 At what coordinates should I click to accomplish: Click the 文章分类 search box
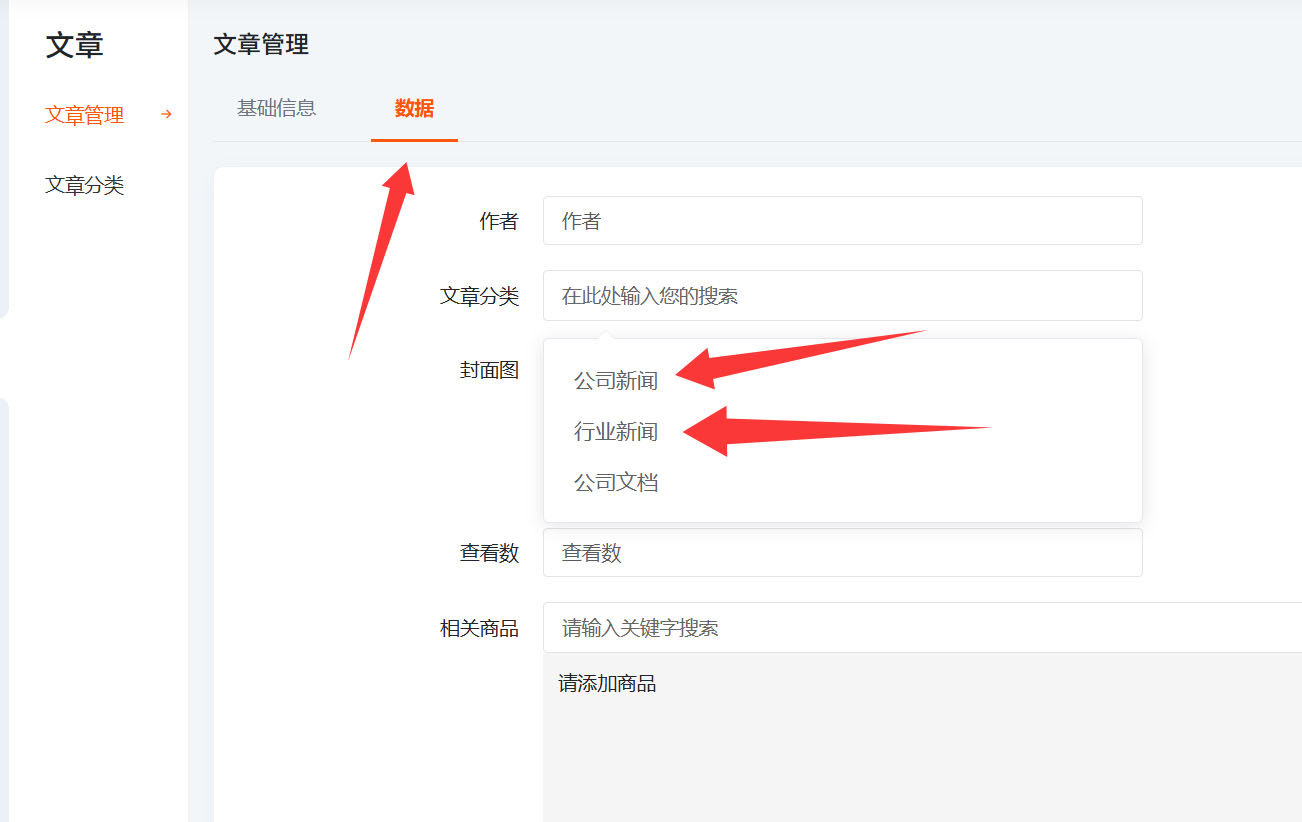842,296
